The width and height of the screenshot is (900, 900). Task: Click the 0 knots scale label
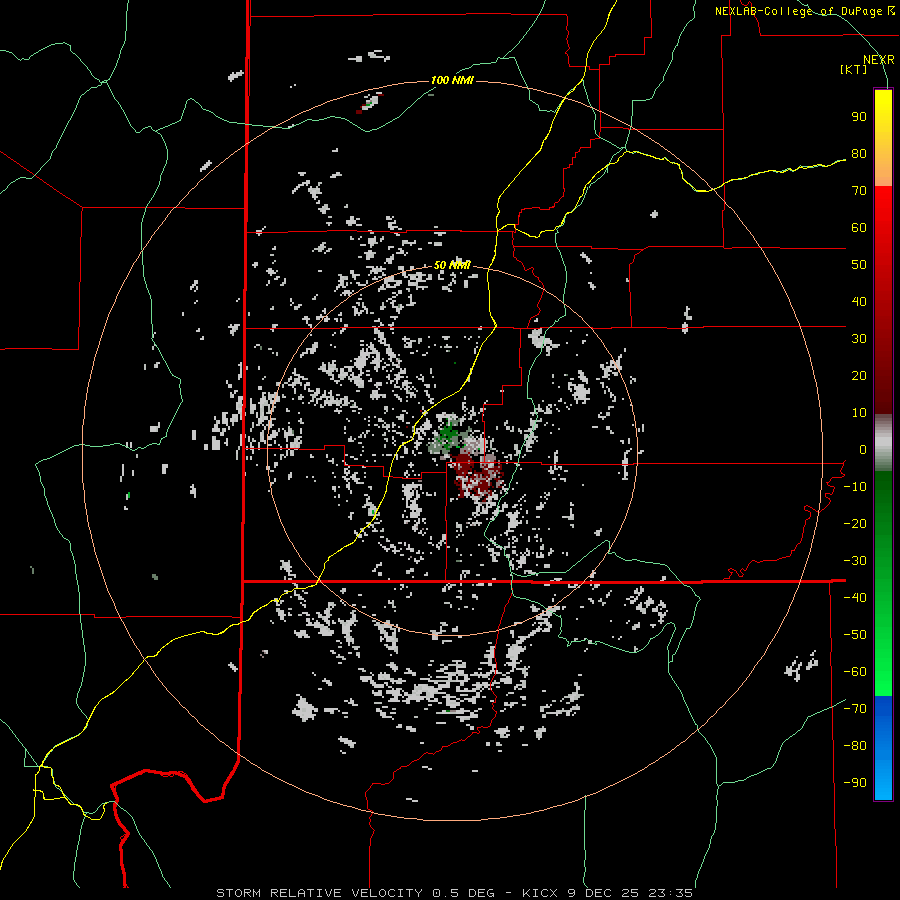tap(863, 449)
